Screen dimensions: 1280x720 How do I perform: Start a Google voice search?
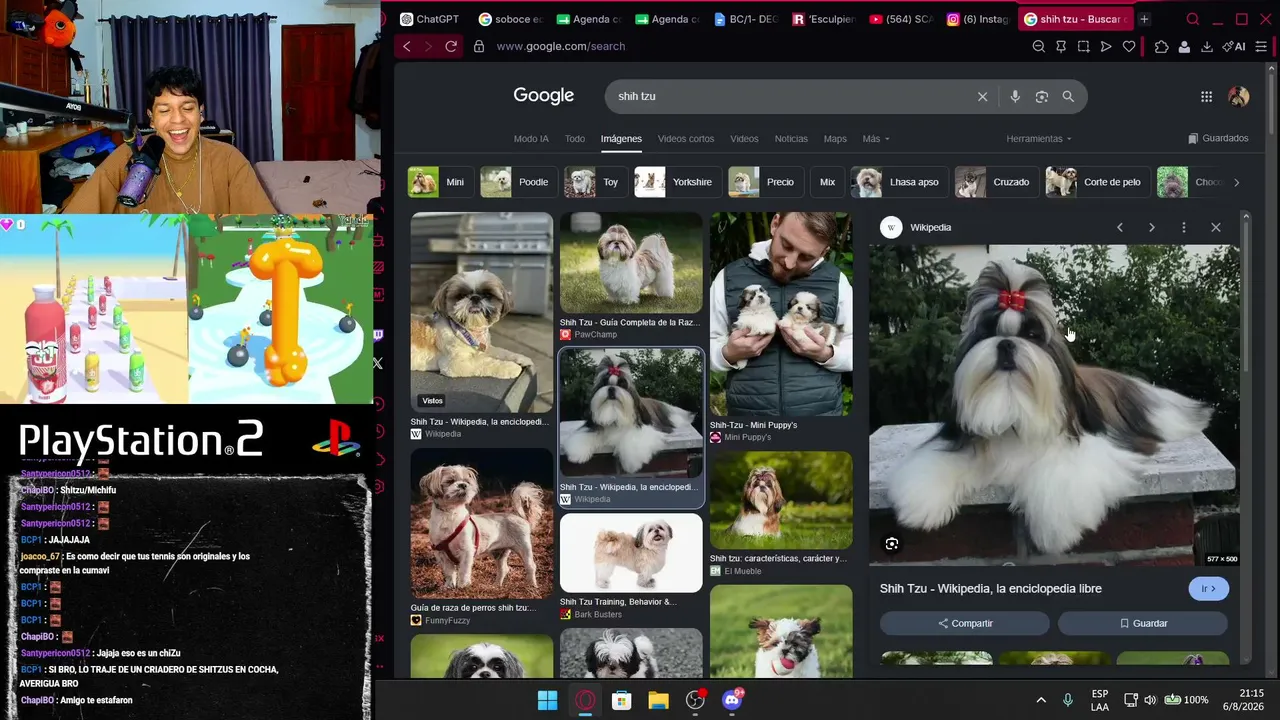tap(1015, 96)
